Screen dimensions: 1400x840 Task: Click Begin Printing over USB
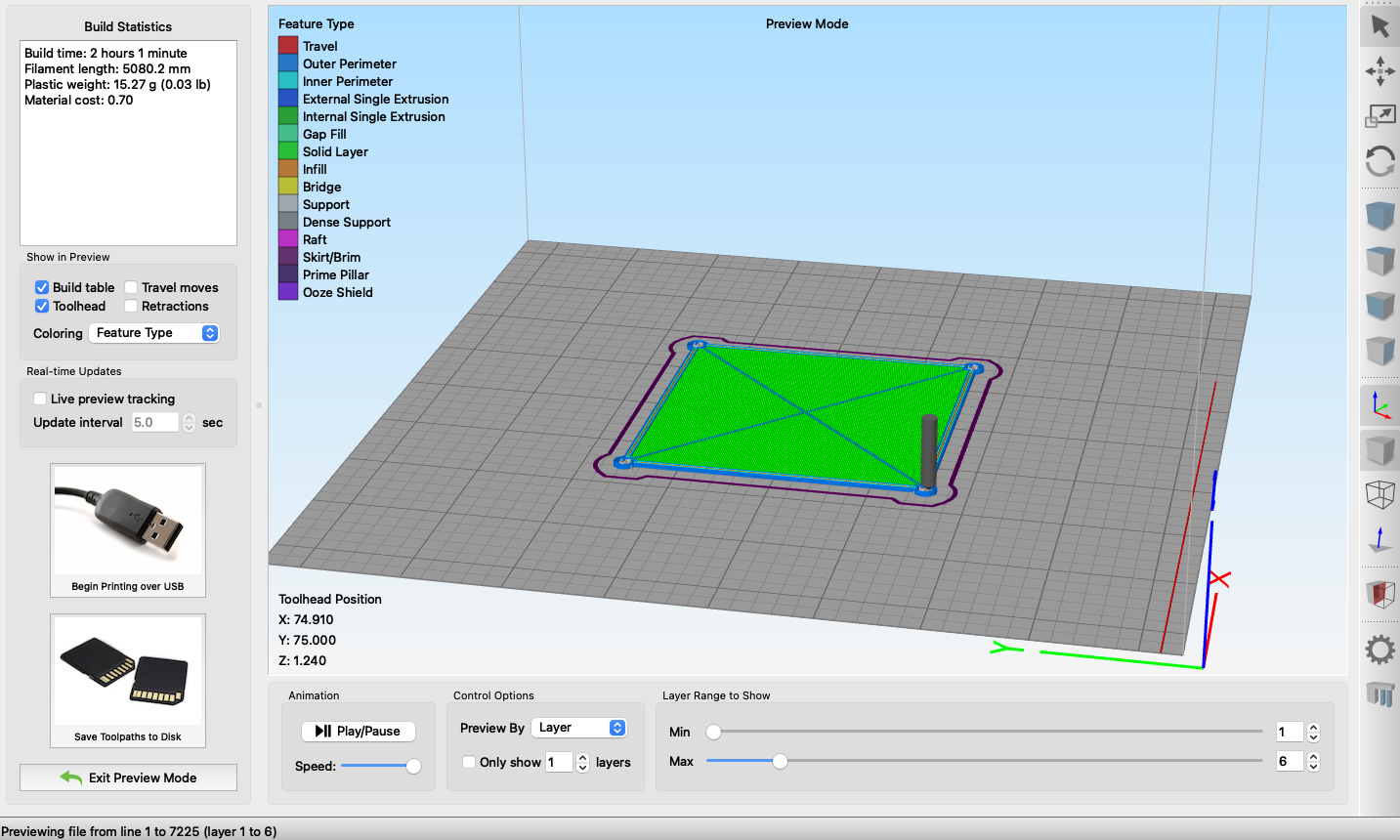[128, 530]
